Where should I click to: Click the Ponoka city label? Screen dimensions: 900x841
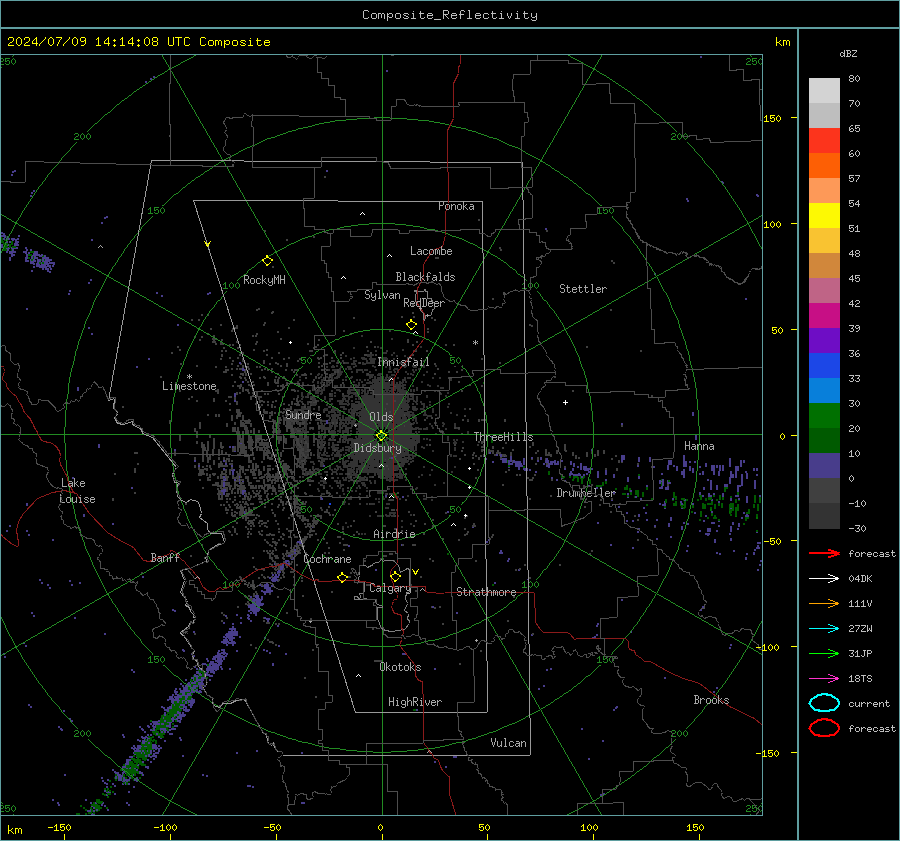point(456,206)
